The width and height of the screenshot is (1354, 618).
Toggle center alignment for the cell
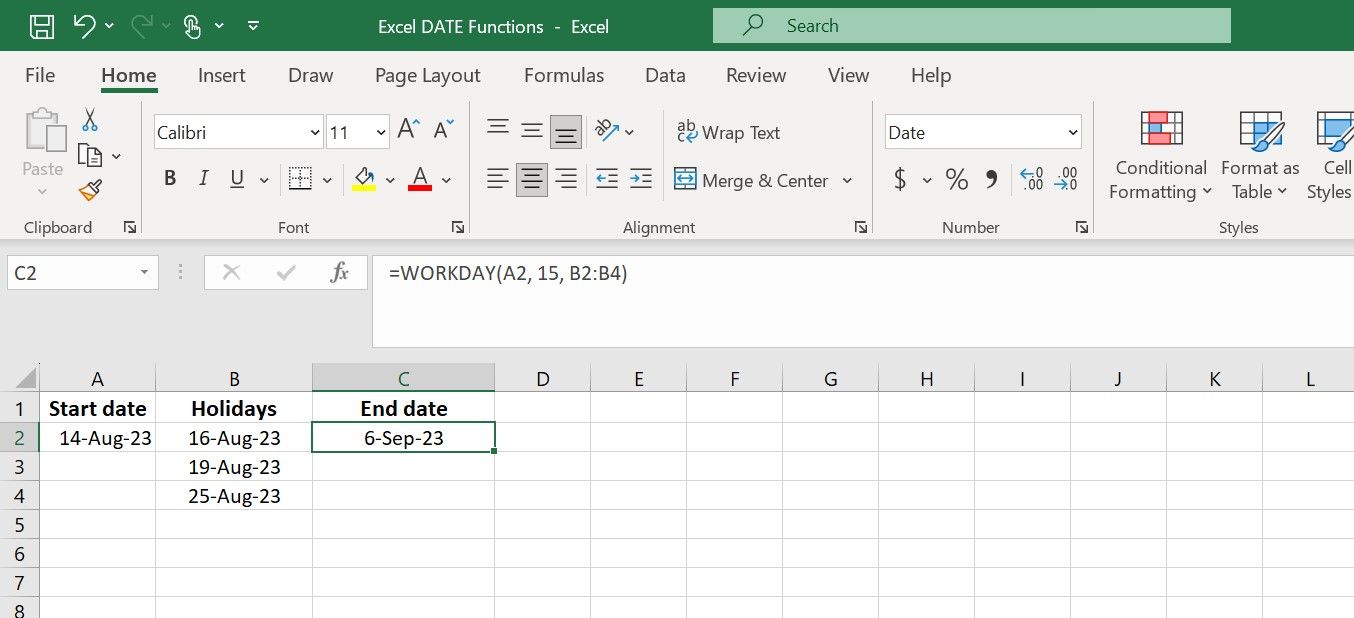click(x=531, y=179)
